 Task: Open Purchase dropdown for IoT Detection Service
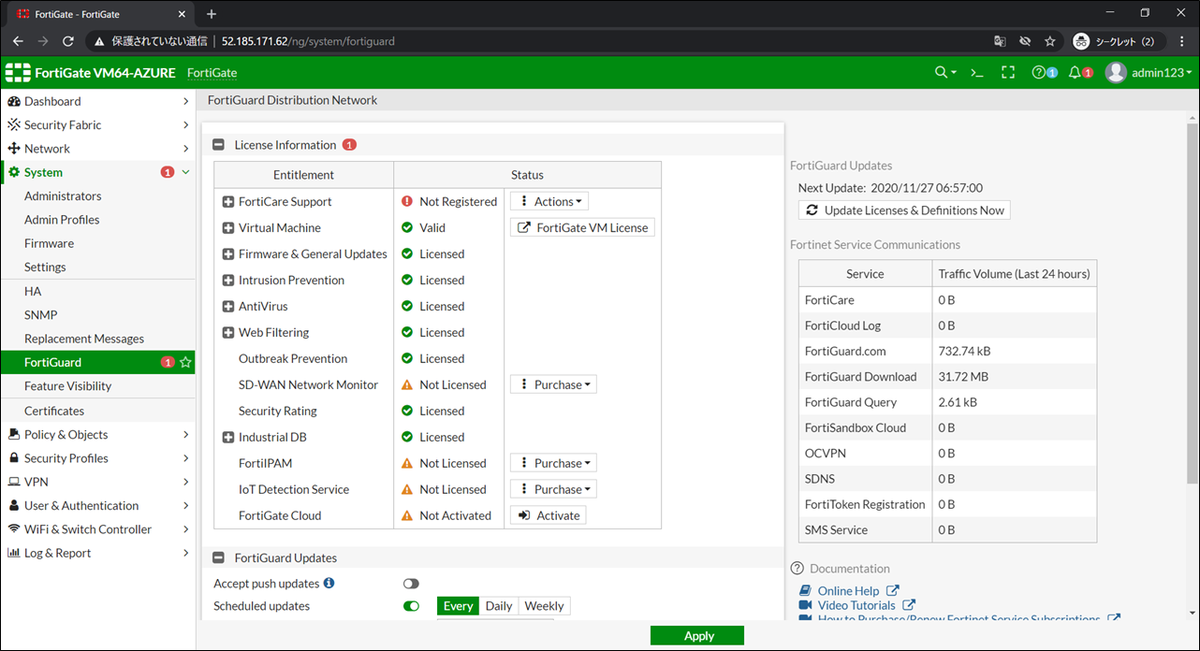(x=553, y=489)
